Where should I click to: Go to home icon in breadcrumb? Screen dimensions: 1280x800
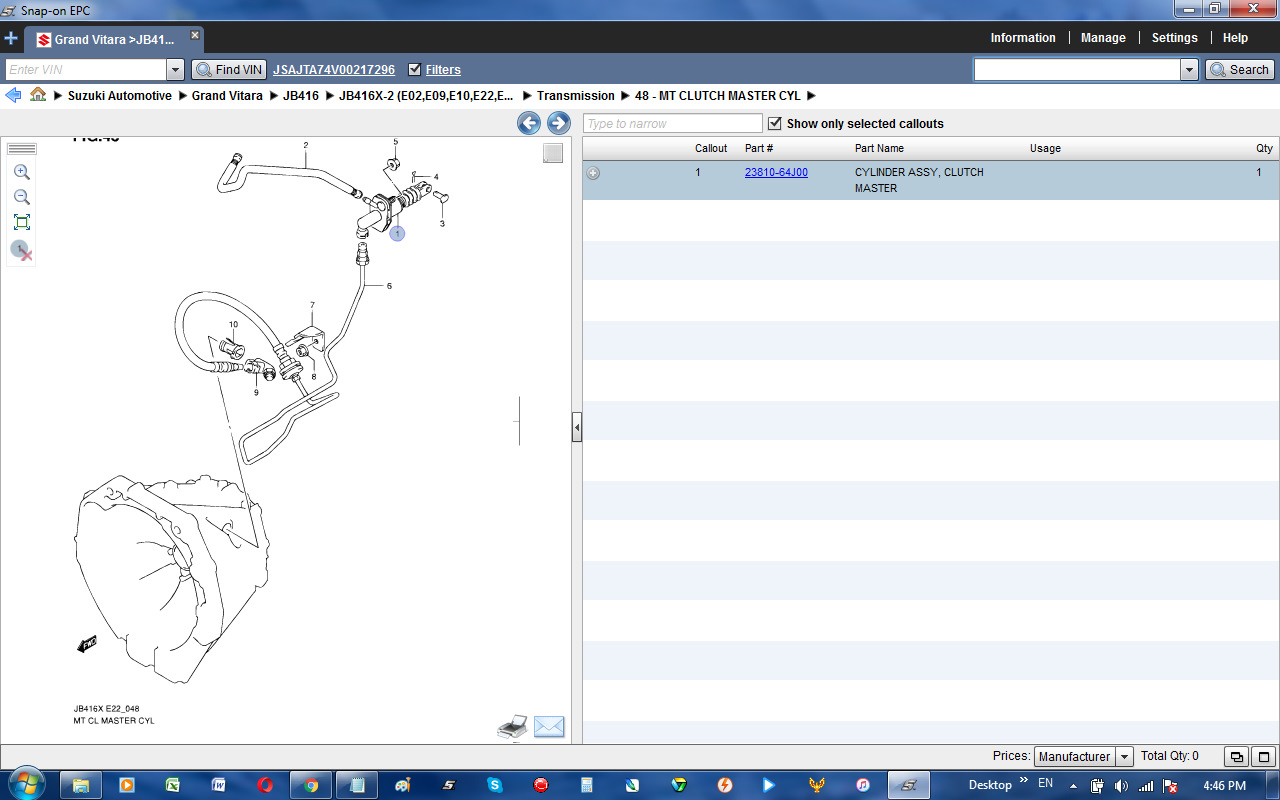38,95
